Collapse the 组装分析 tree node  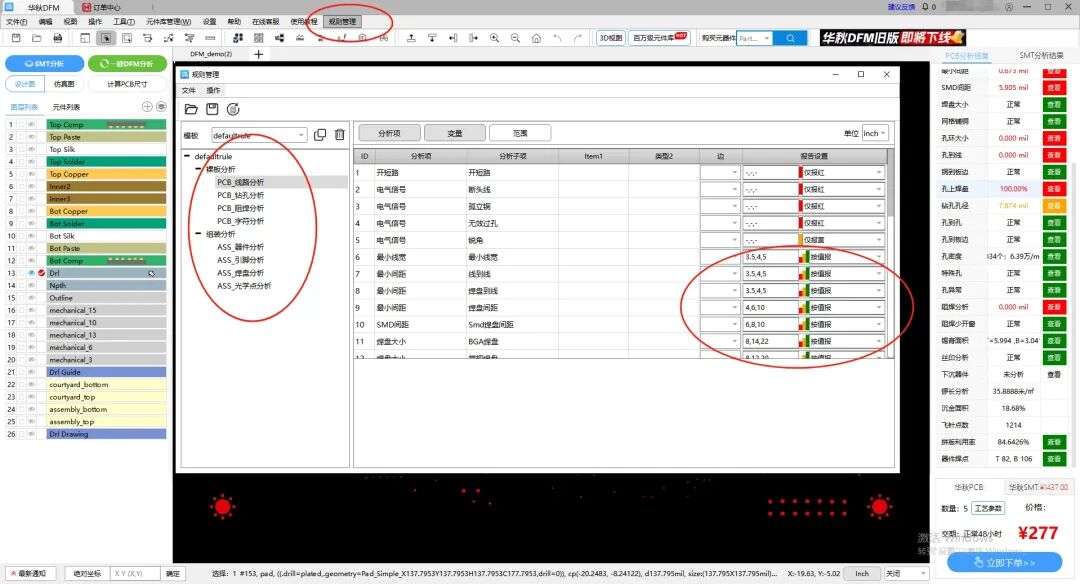pyautogui.click(x=198, y=234)
